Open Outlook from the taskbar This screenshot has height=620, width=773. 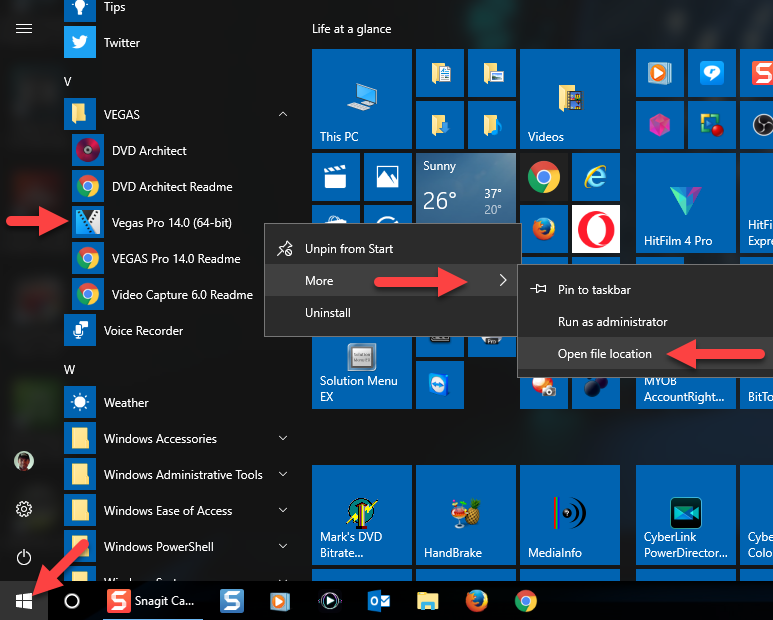pos(379,601)
